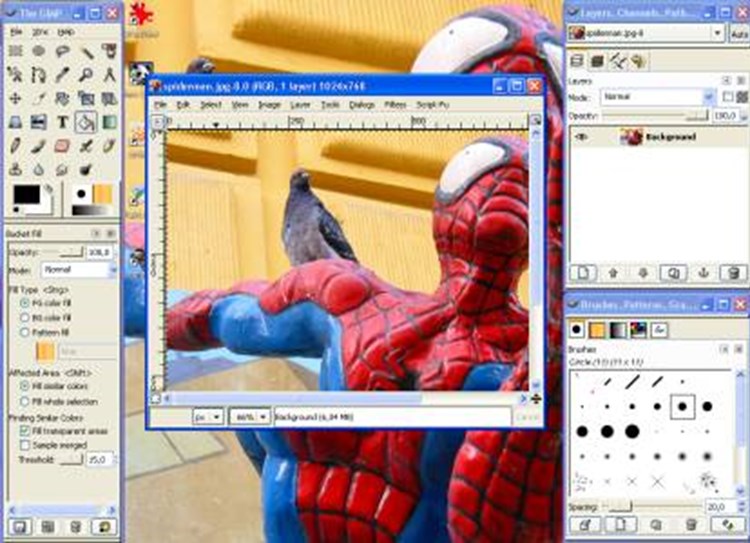Select the Dodge/Burn tool
Screen dimensions: 750x543
click(86, 169)
